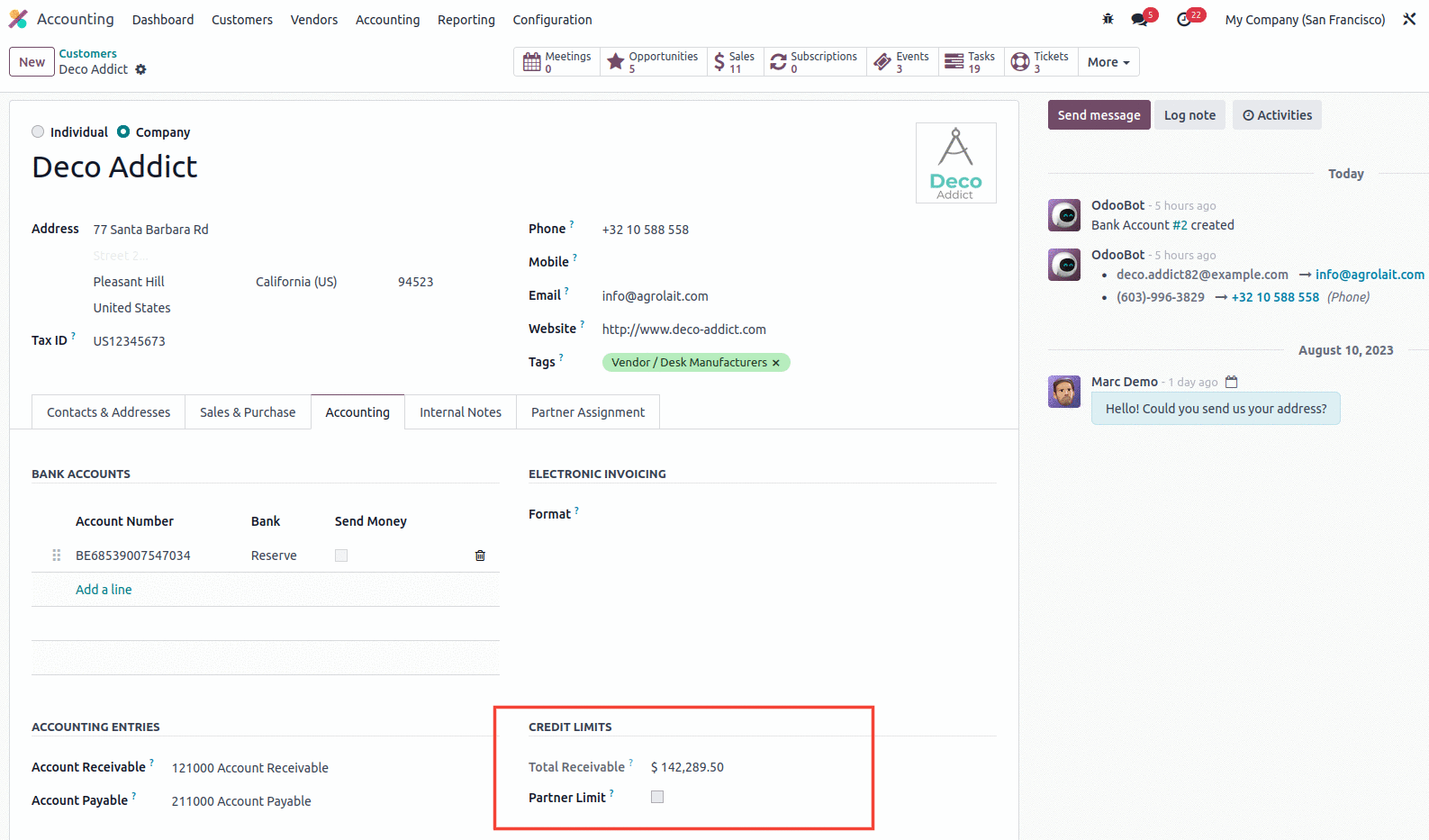Click Marc Demo's avatar

pyautogui.click(x=1064, y=392)
